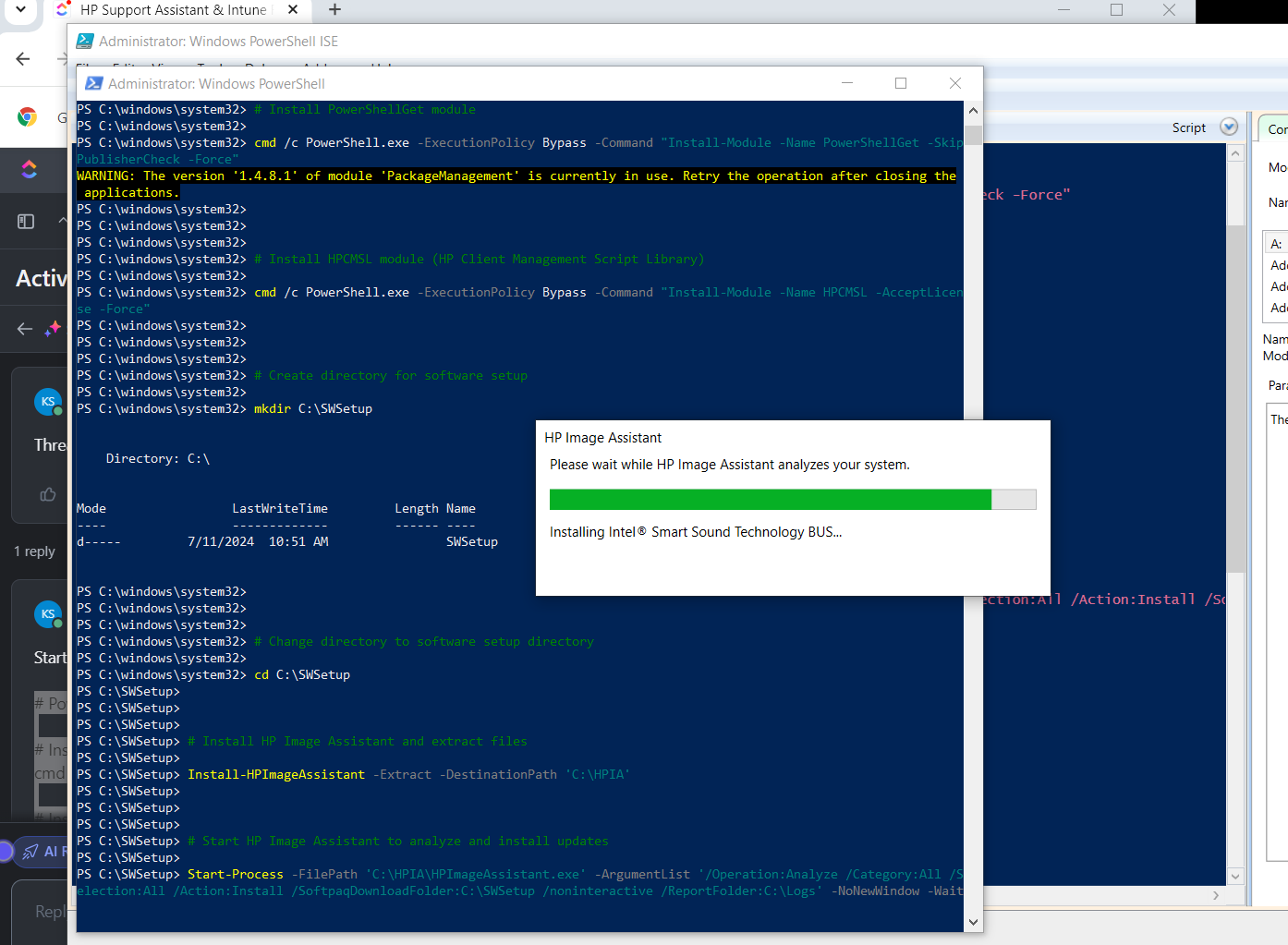Image resolution: width=1288 pixels, height=945 pixels.
Task: Click the Chrome logo icon
Action: pos(27,116)
